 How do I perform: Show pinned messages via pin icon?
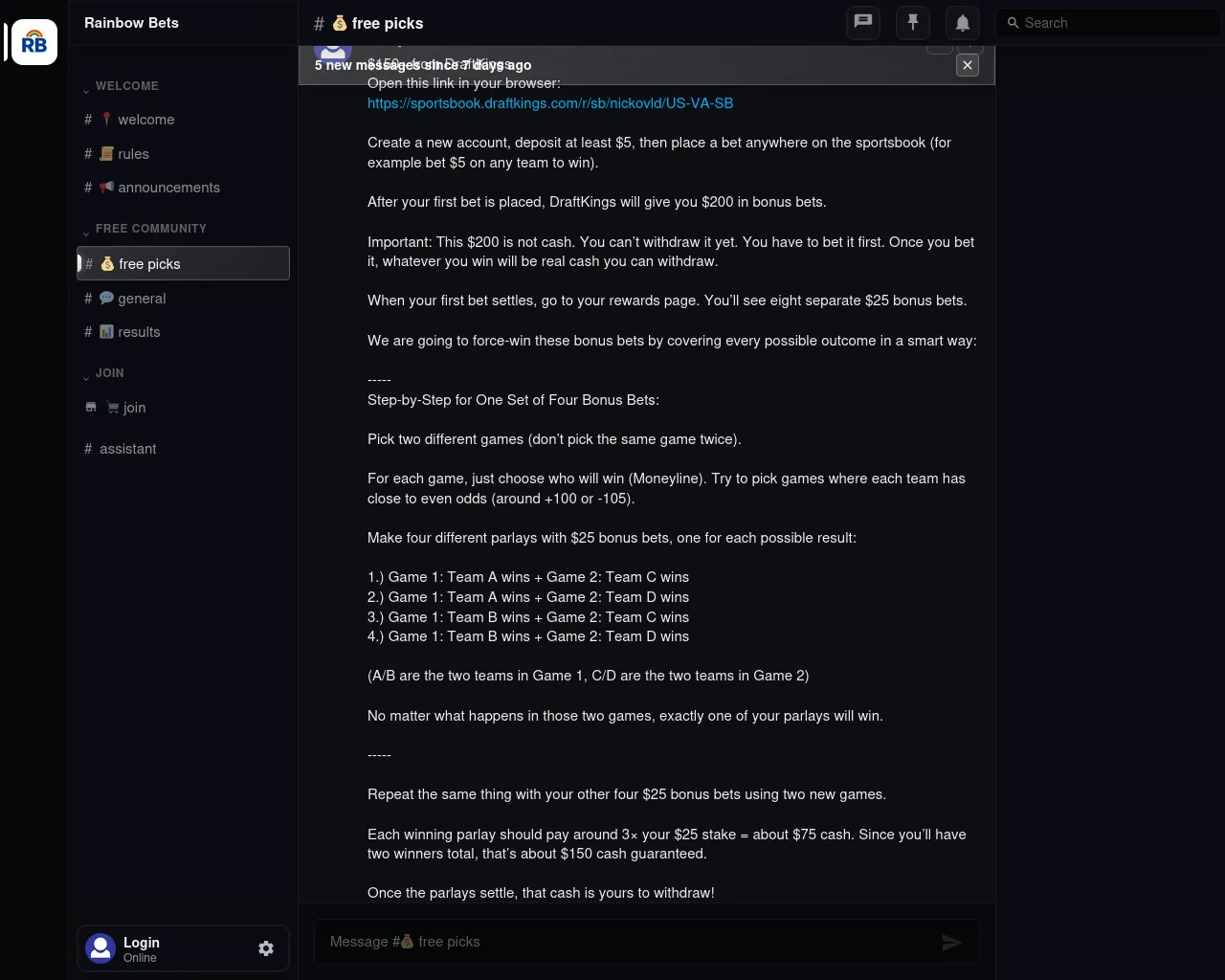[x=913, y=22]
